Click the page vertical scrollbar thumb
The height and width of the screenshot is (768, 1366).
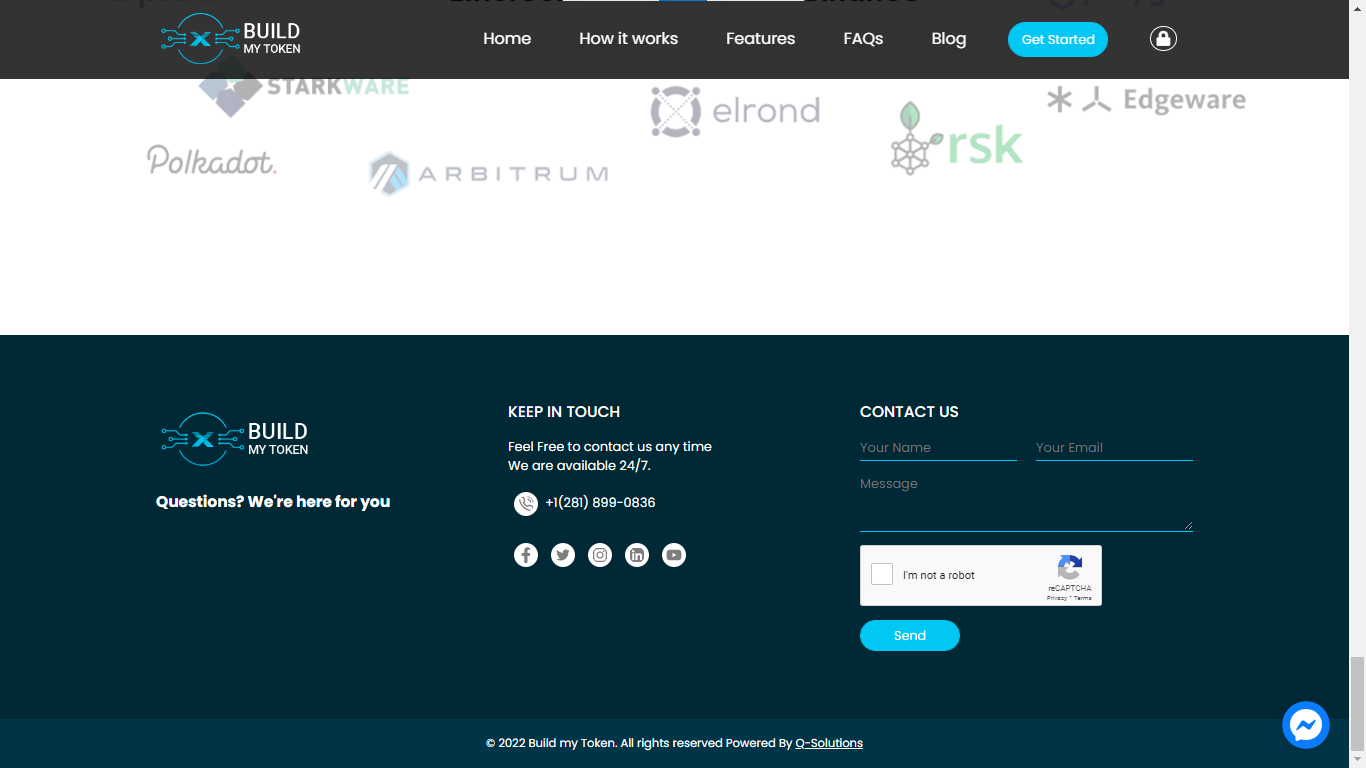pos(1357,702)
